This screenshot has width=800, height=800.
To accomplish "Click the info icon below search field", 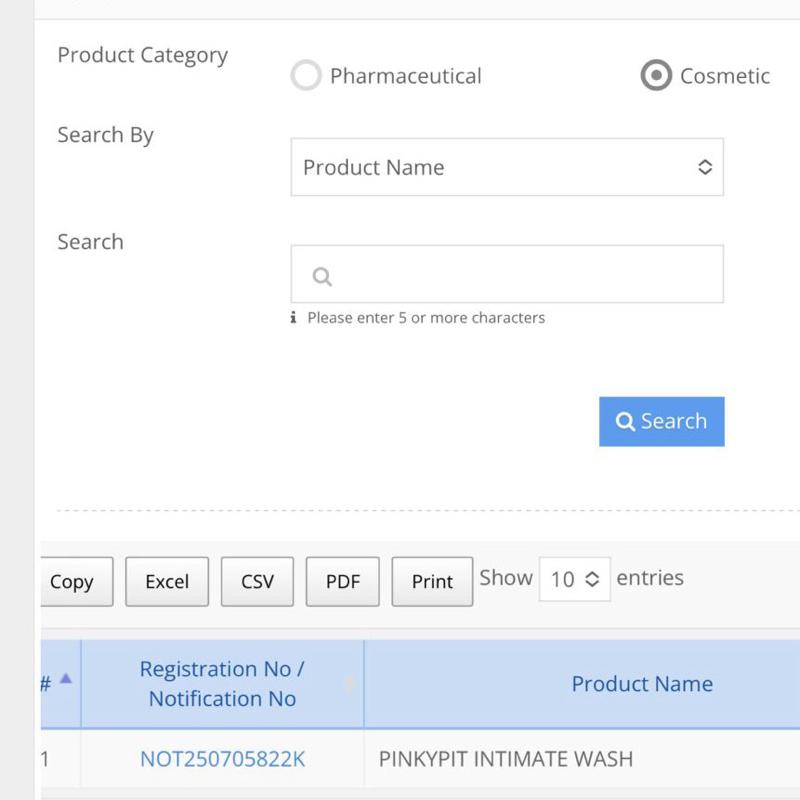I will [x=294, y=318].
